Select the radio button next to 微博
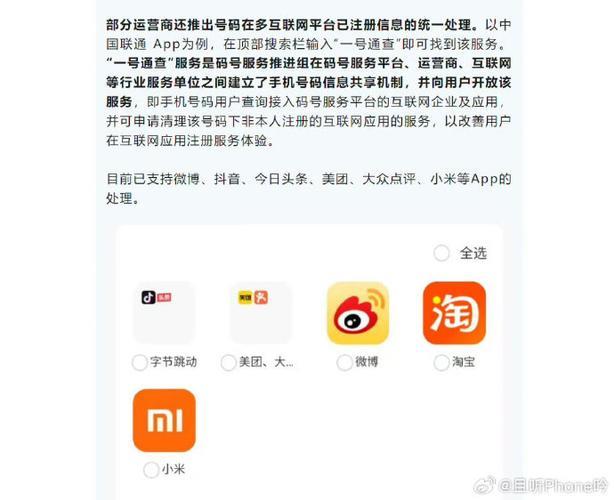This screenshot has width=614, height=500. pyautogui.click(x=345, y=363)
